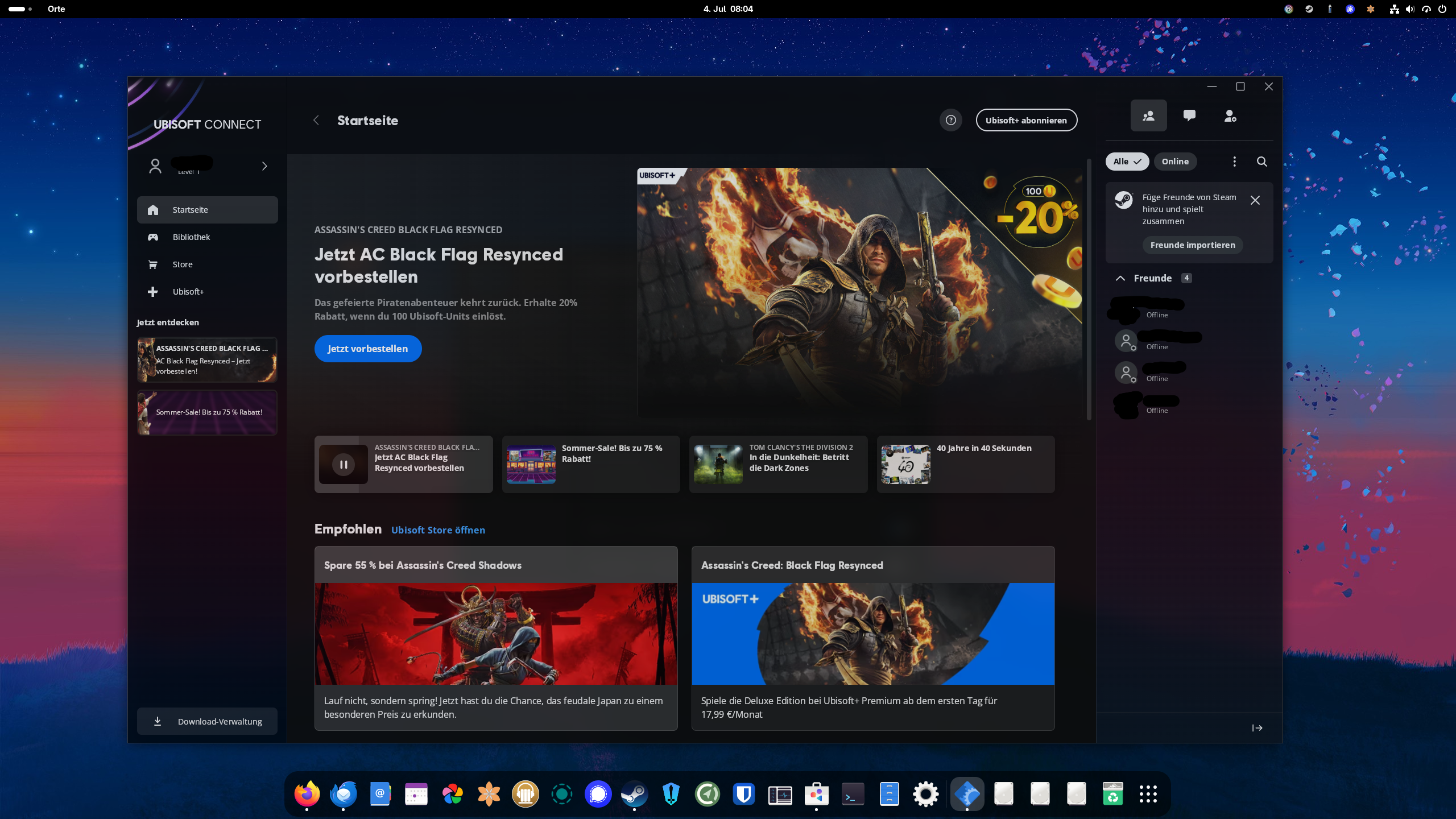This screenshot has height=819, width=1456.
Task: Click the help question mark icon
Action: [950, 120]
